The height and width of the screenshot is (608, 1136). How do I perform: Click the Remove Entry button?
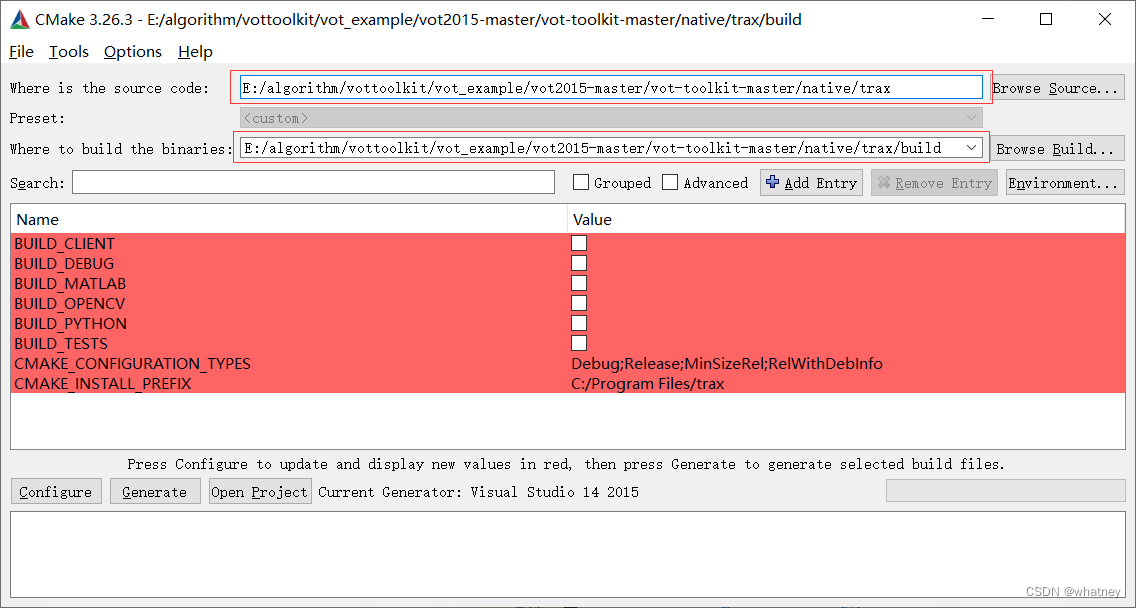click(934, 183)
